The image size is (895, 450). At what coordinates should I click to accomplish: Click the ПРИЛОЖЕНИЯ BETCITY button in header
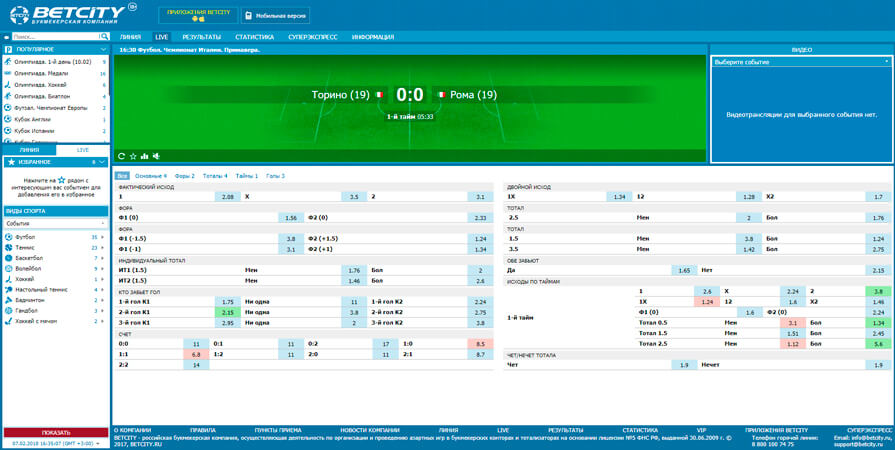pyautogui.click(x=198, y=15)
